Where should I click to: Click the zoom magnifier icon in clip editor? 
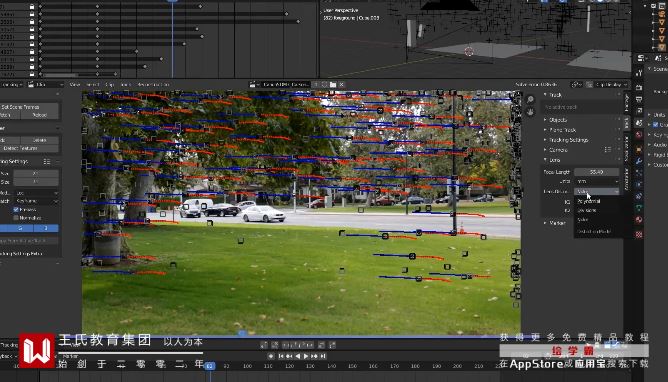tap(530, 100)
